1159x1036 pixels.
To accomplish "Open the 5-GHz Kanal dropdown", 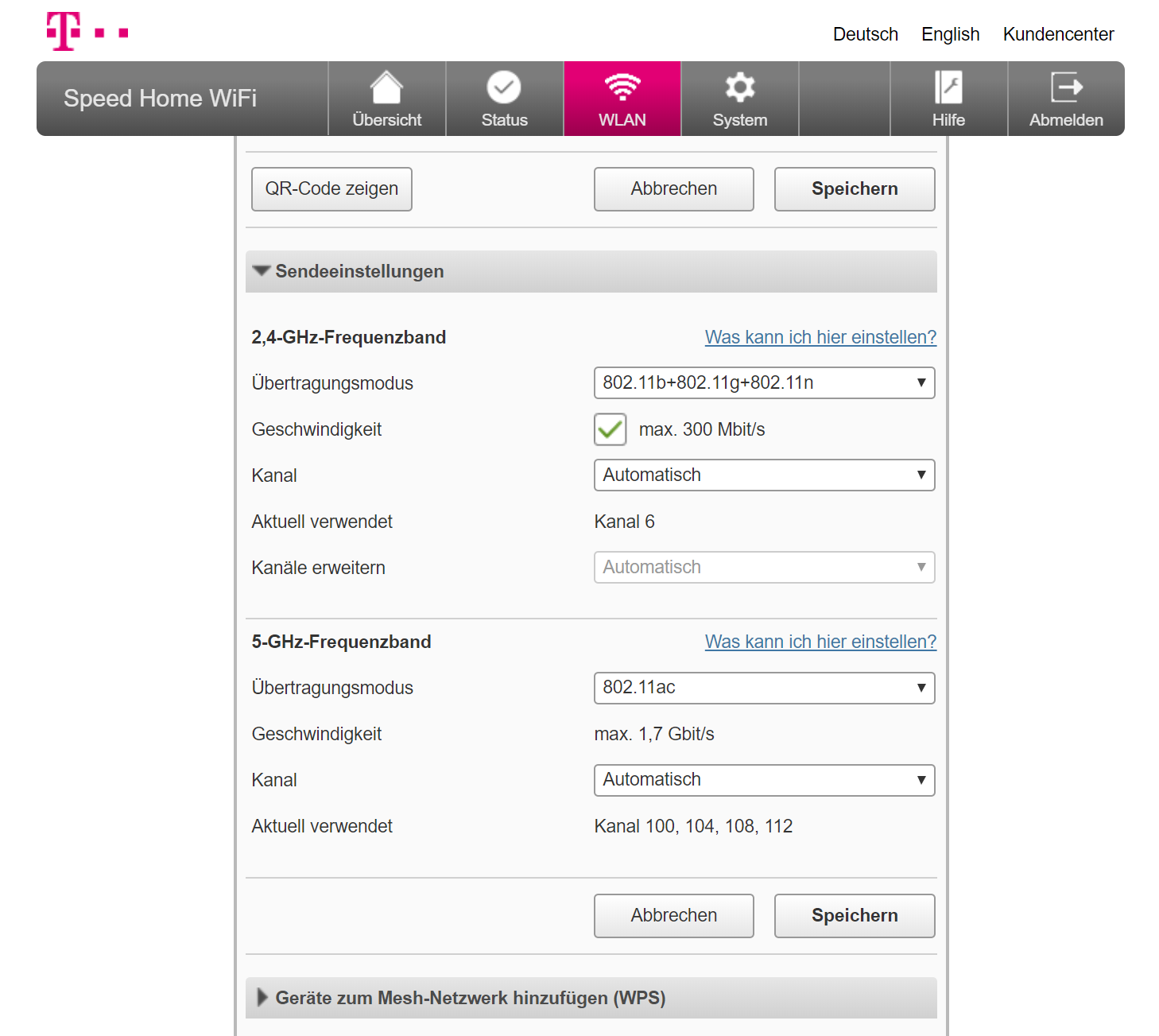I will (x=765, y=780).
